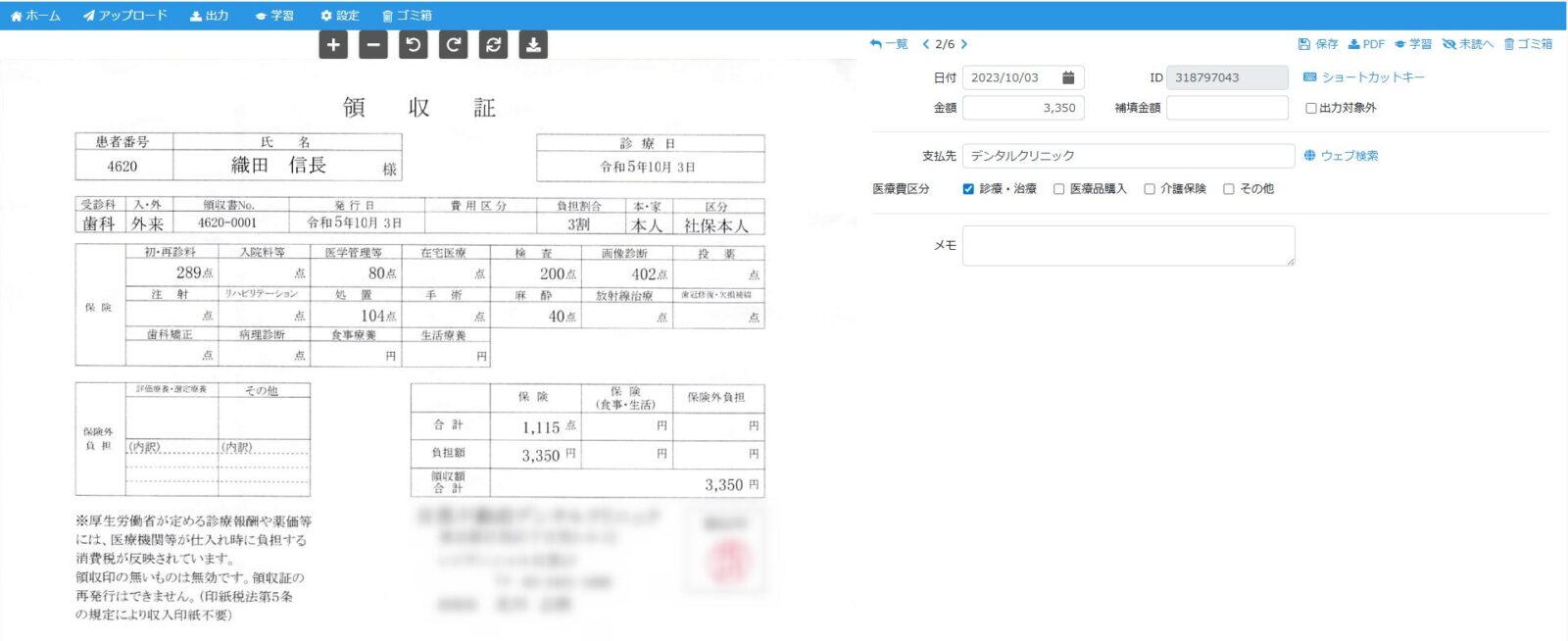This screenshot has width=1568, height=641.
Task: Uncheck the 診療・治療 checkbox
Action: click(968, 189)
